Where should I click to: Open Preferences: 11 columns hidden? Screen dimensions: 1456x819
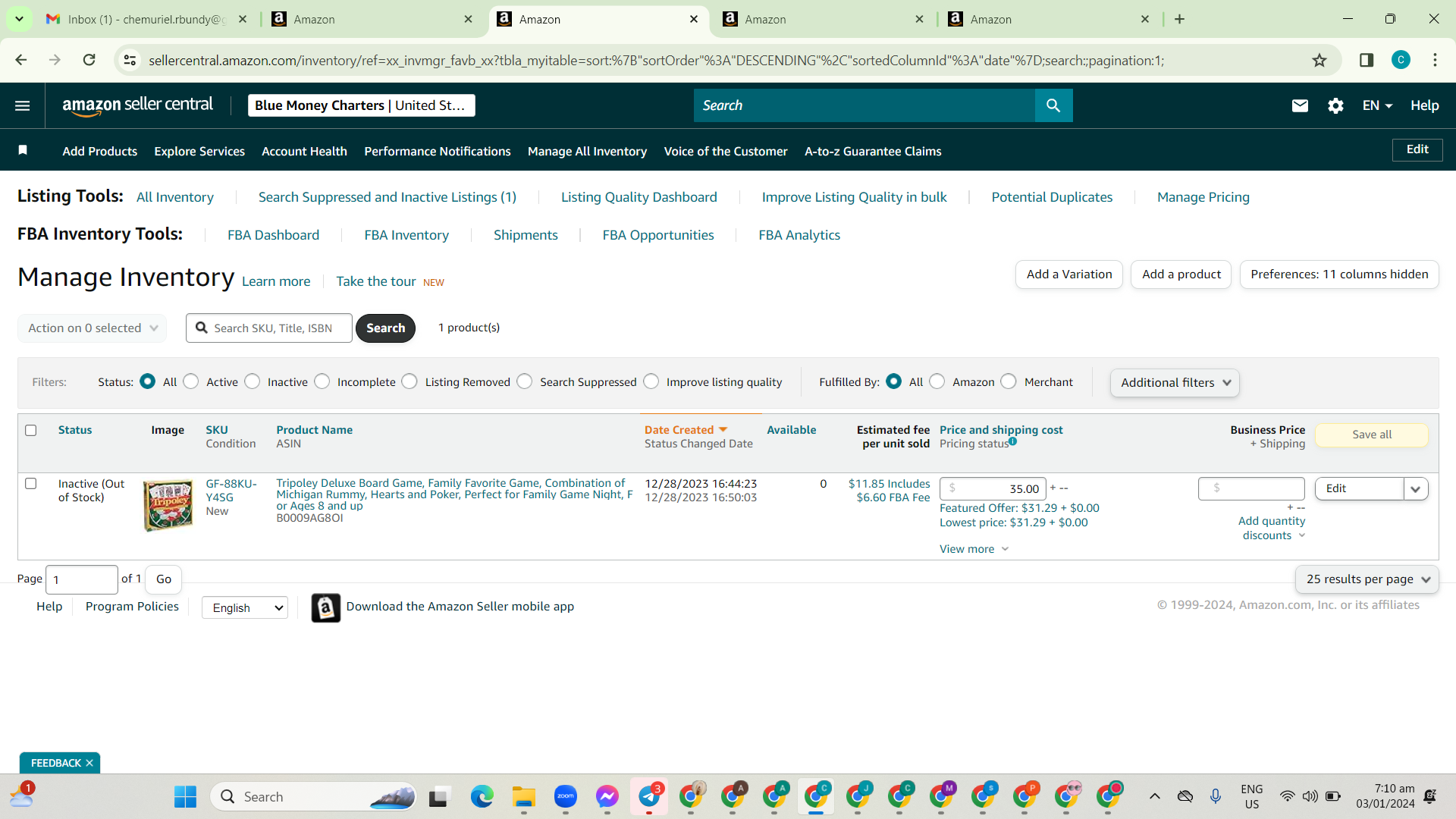coord(1339,275)
